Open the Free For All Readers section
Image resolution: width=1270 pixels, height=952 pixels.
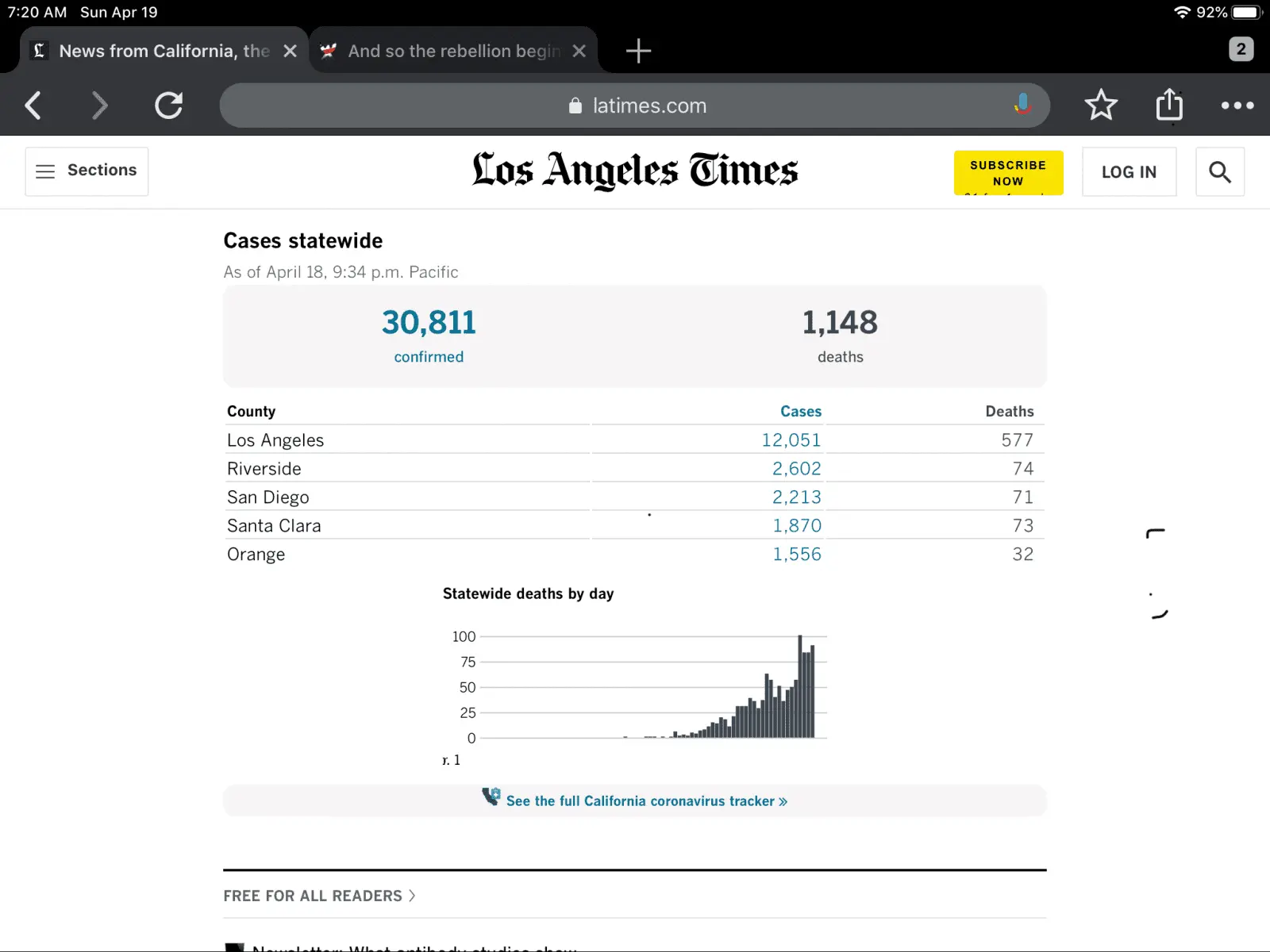(319, 896)
